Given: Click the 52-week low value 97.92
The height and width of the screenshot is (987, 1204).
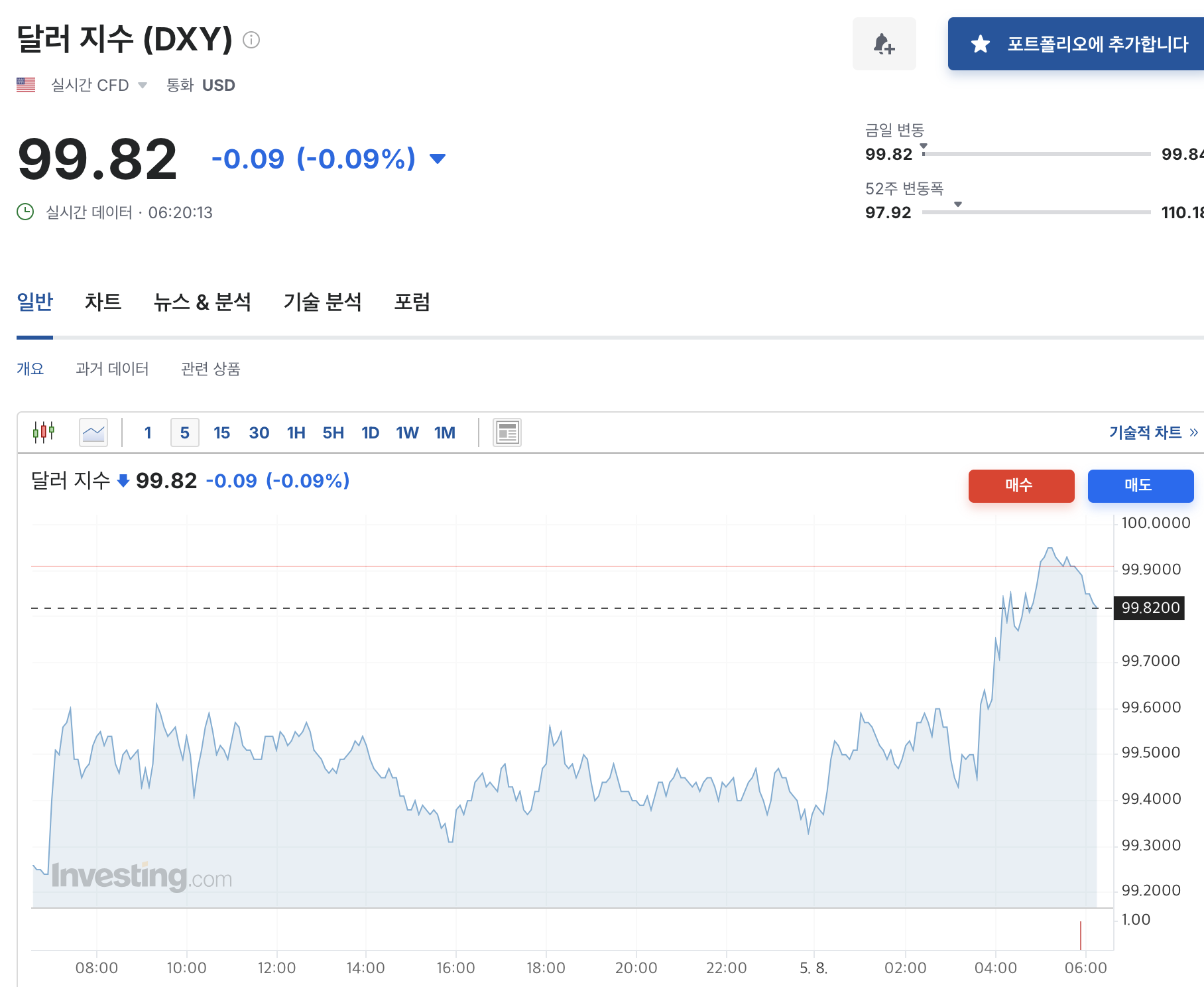Looking at the screenshot, I should click(x=888, y=212).
